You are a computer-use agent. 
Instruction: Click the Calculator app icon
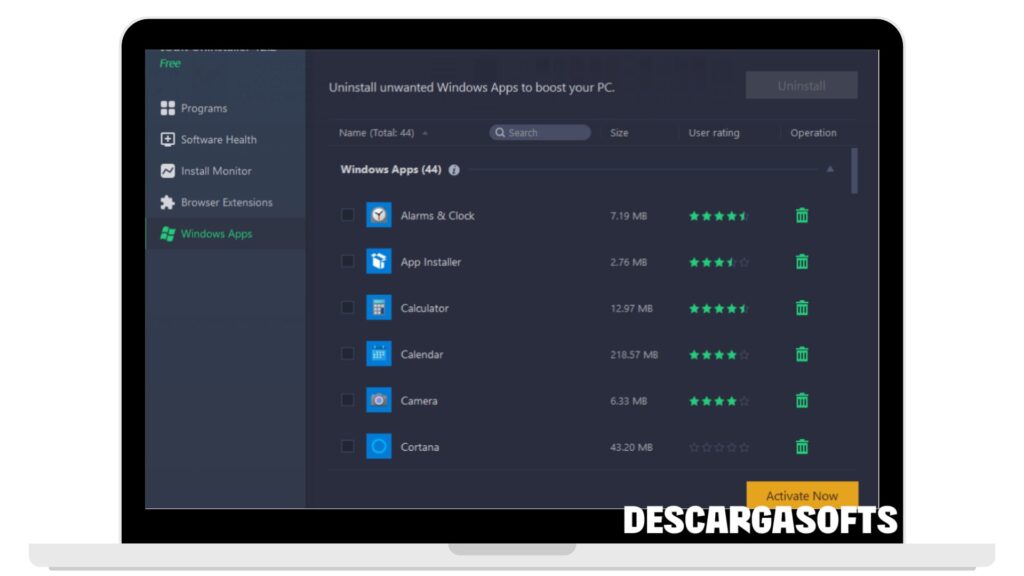[x=379, y=308]
